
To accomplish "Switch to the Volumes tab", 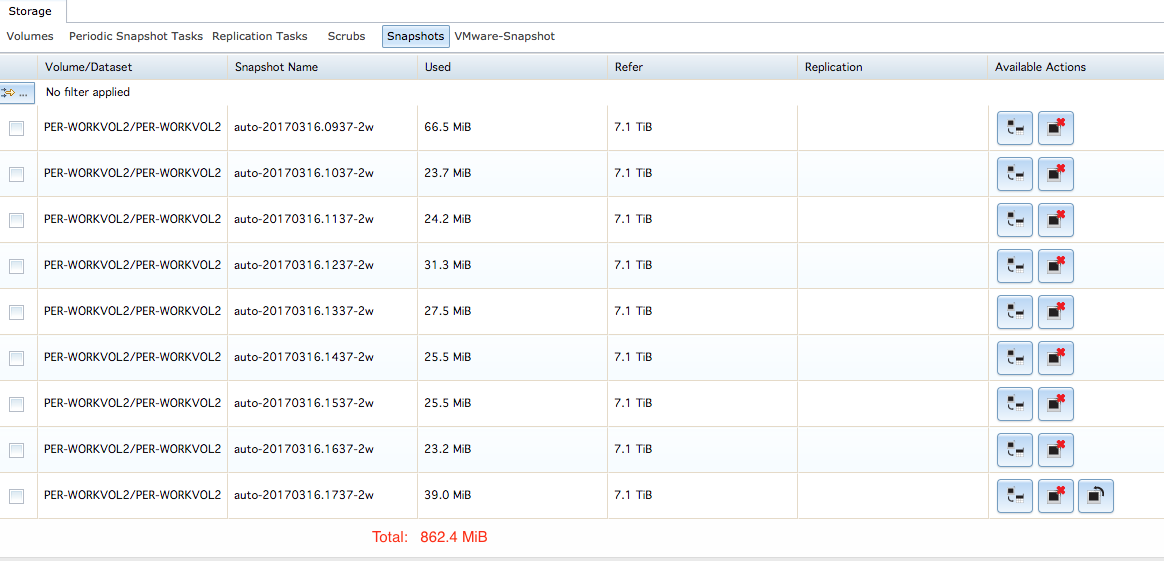I will [30, 36].
